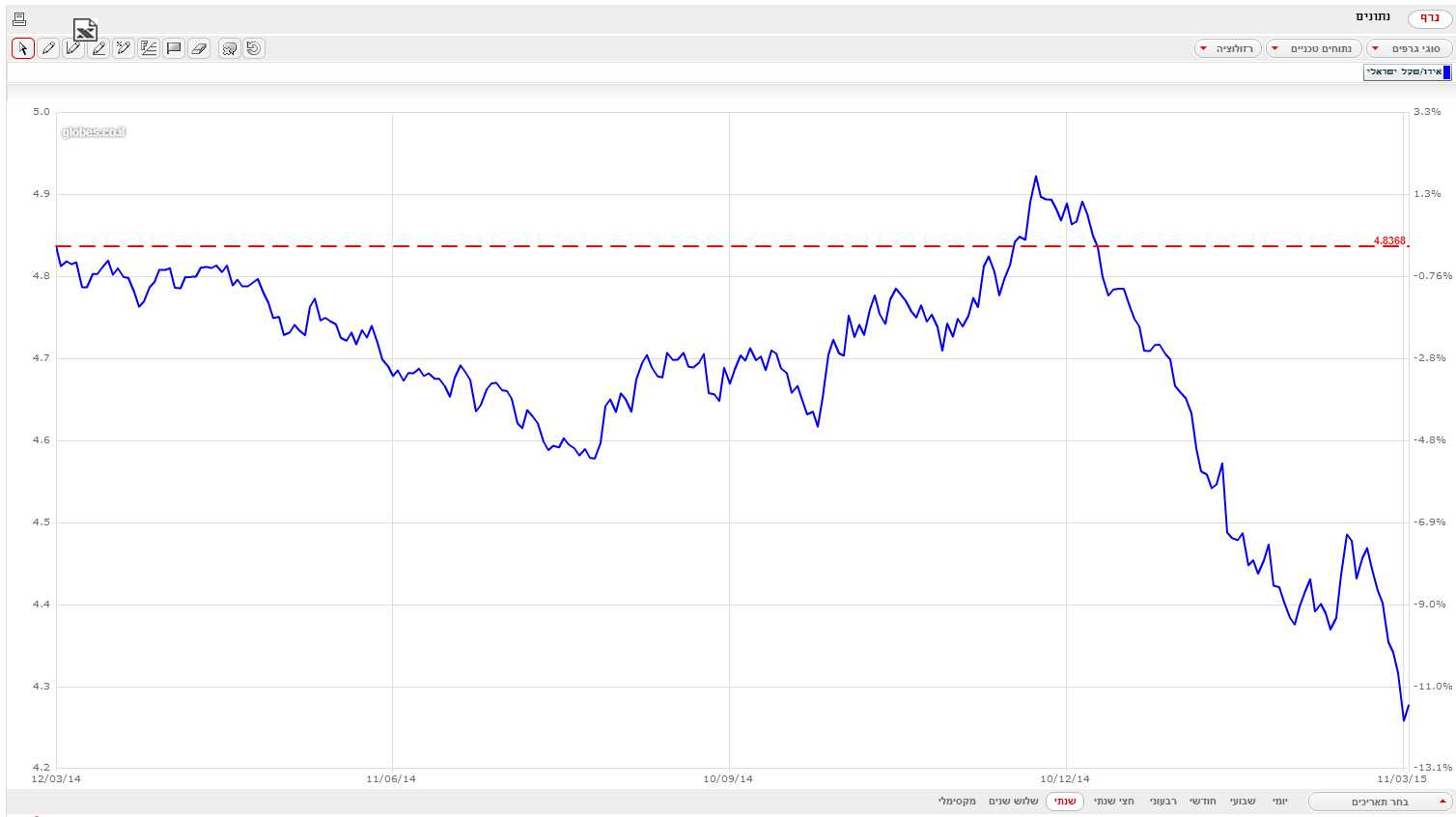Open the בחר תאריכים date picker

[1381, 802]
